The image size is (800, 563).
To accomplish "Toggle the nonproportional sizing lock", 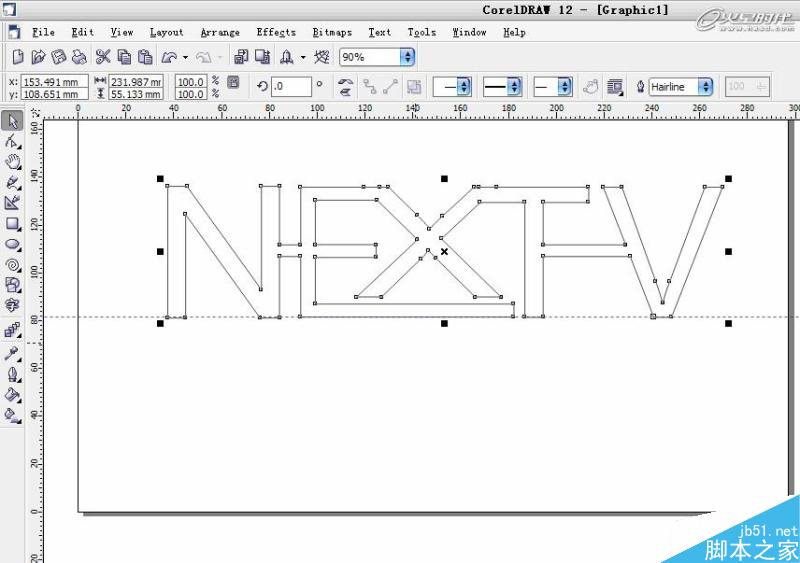I will tap(233, 82).
